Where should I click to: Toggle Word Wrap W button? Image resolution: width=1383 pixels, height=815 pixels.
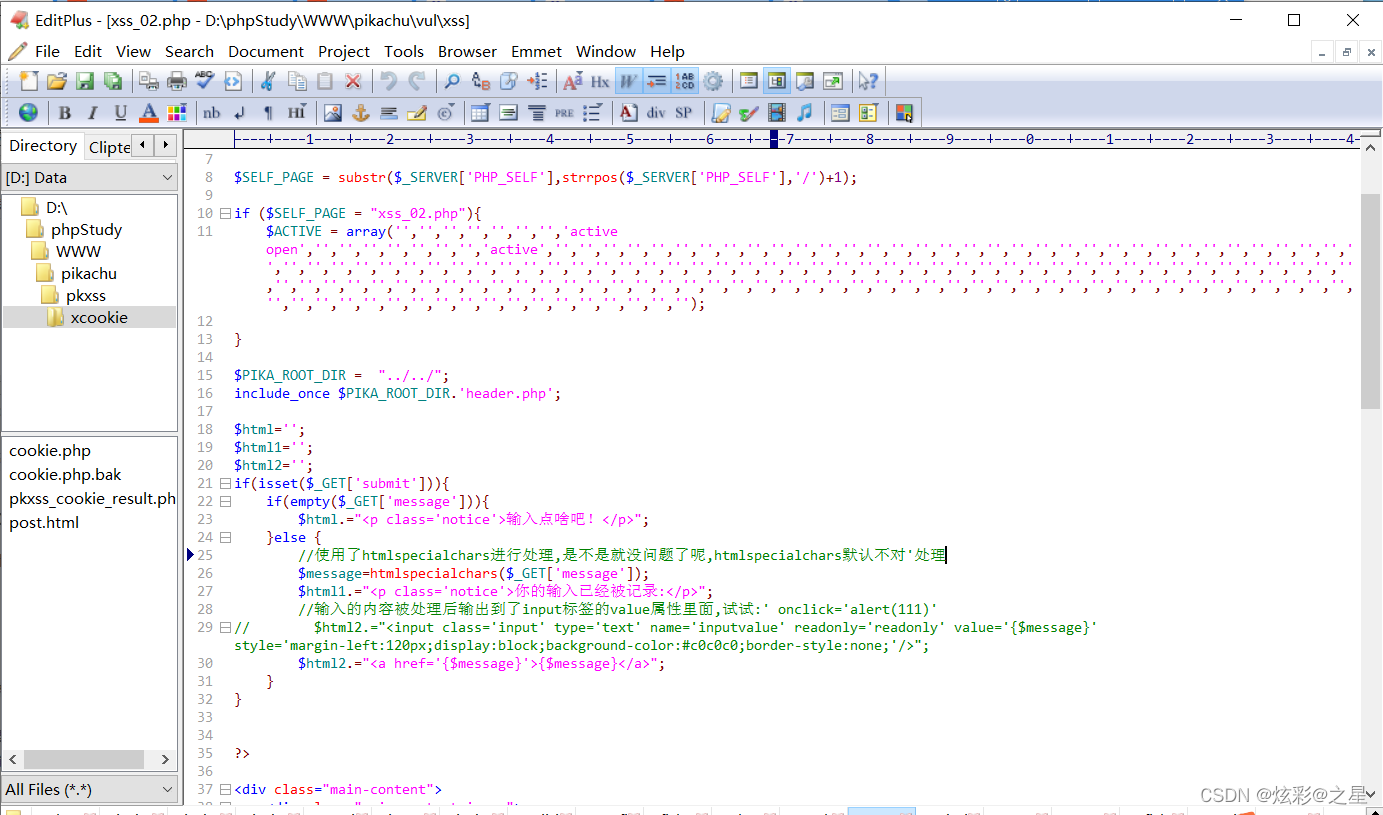tap(629, 81)
